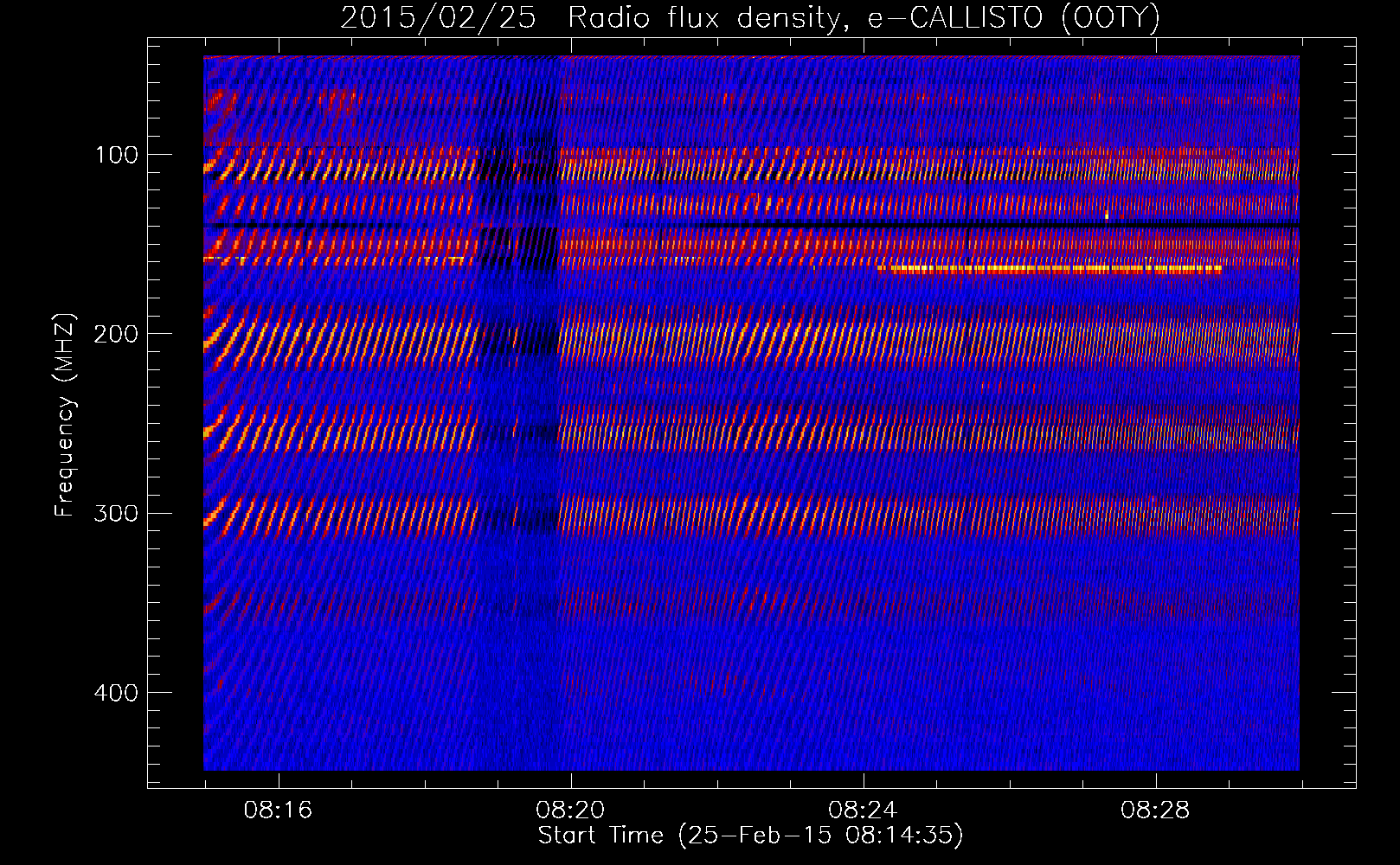Click the Start Time axis caption
The width and height of the screenshot is (1400, 865).
coord(750,836)
